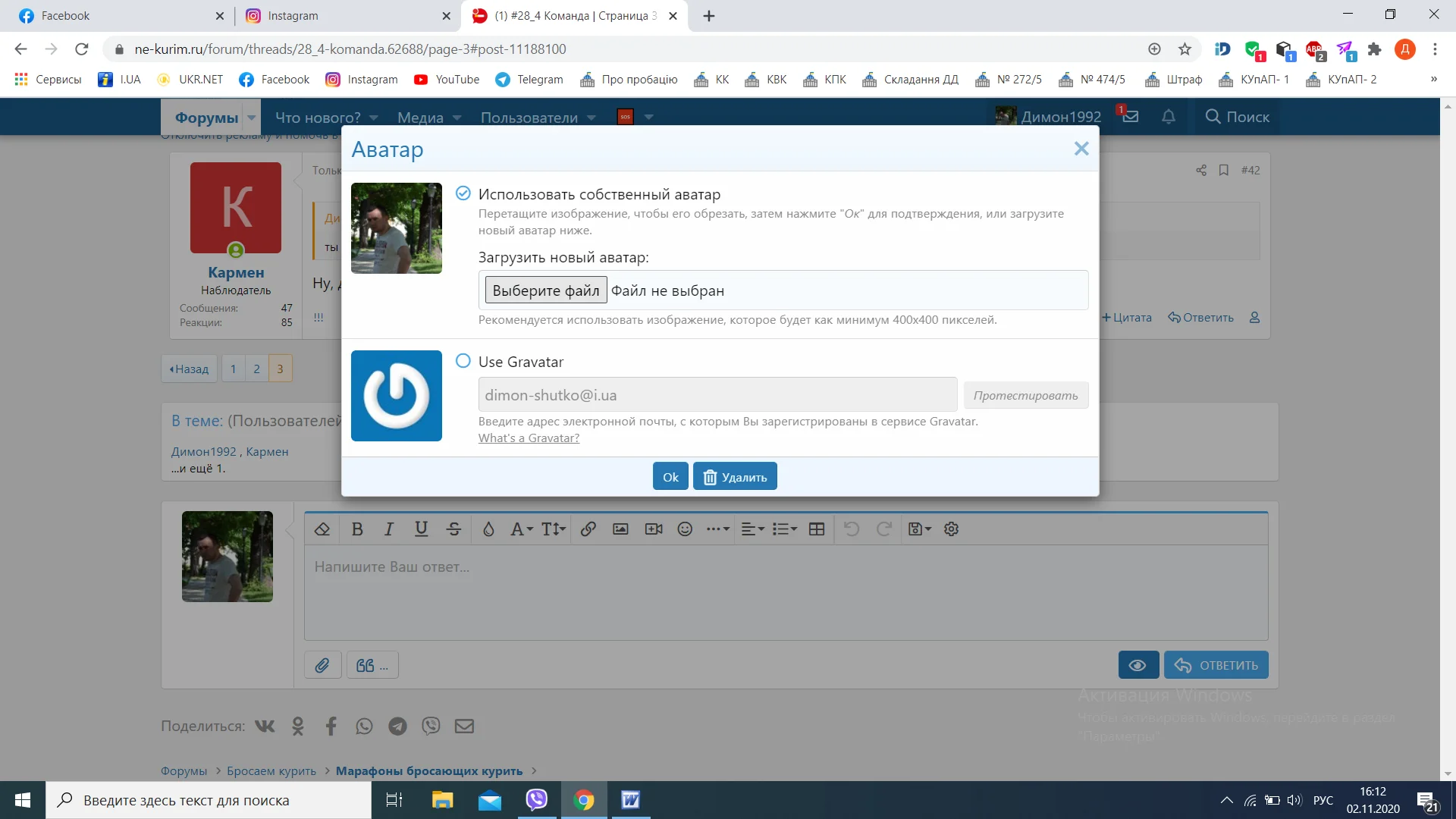Screen dimensions: 1456x819
Task: Open the Медиа navigation tab
Action: [x=420, y=118]
